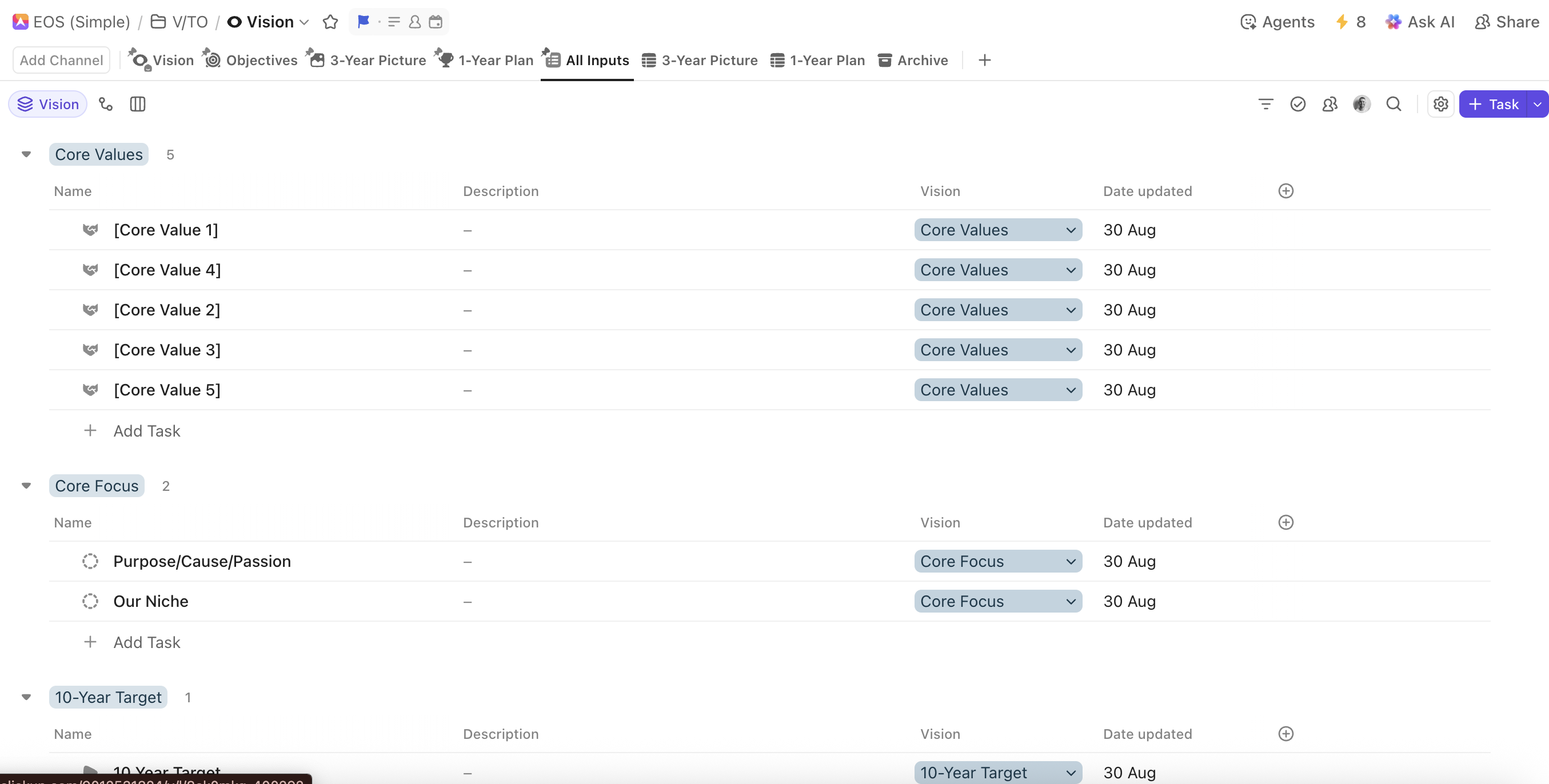Open Task button dropdown arrow
This screenshot has height=784, width=1549.
coord(1537,104)
